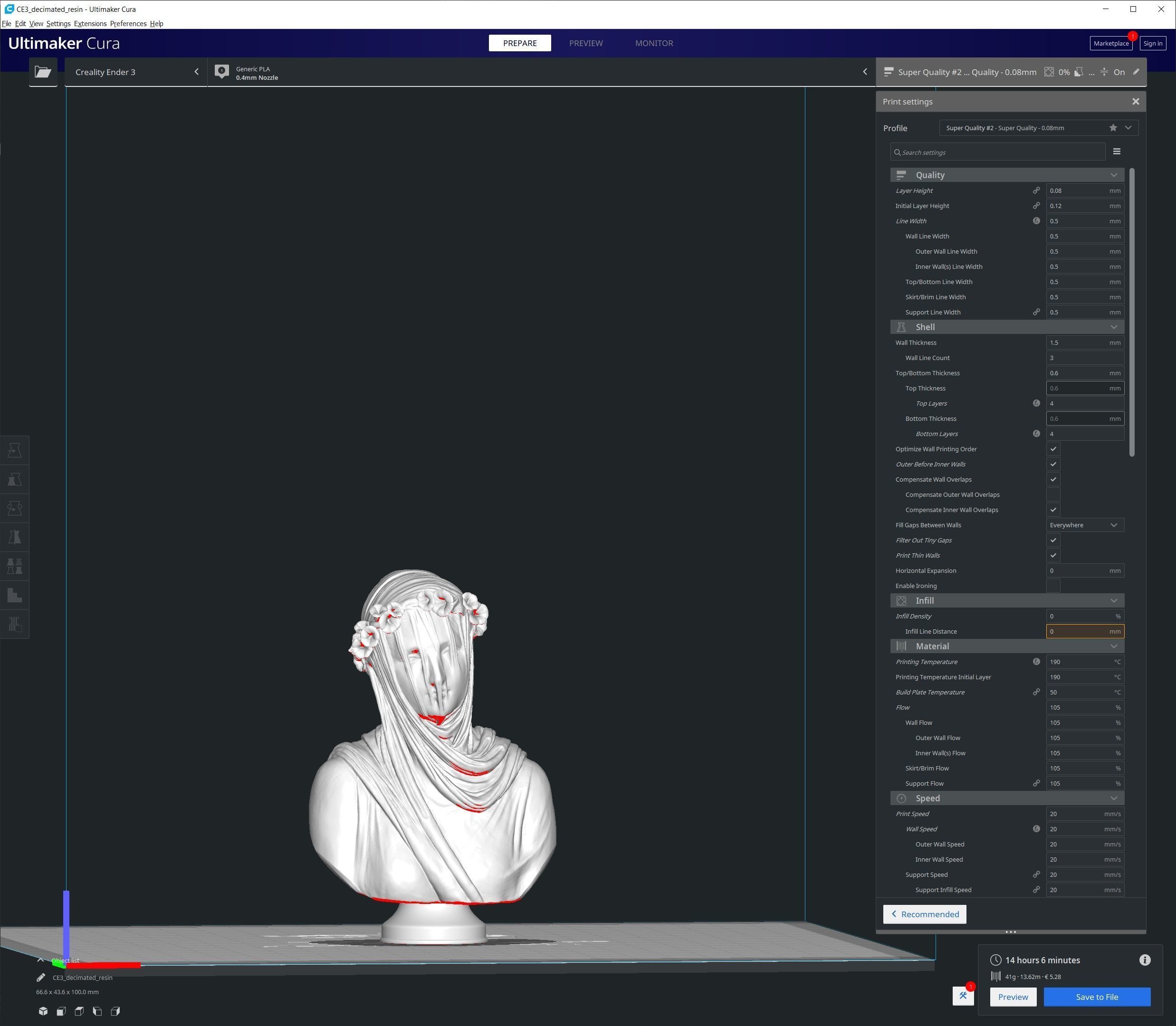
Task: Collapse the Infill section
Action: point(1007,600)
